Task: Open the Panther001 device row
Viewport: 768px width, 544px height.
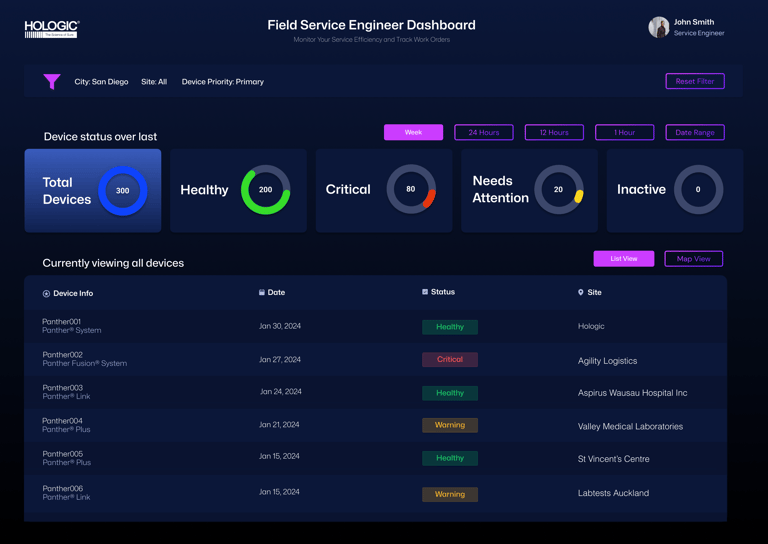Action: coord(376,326)
